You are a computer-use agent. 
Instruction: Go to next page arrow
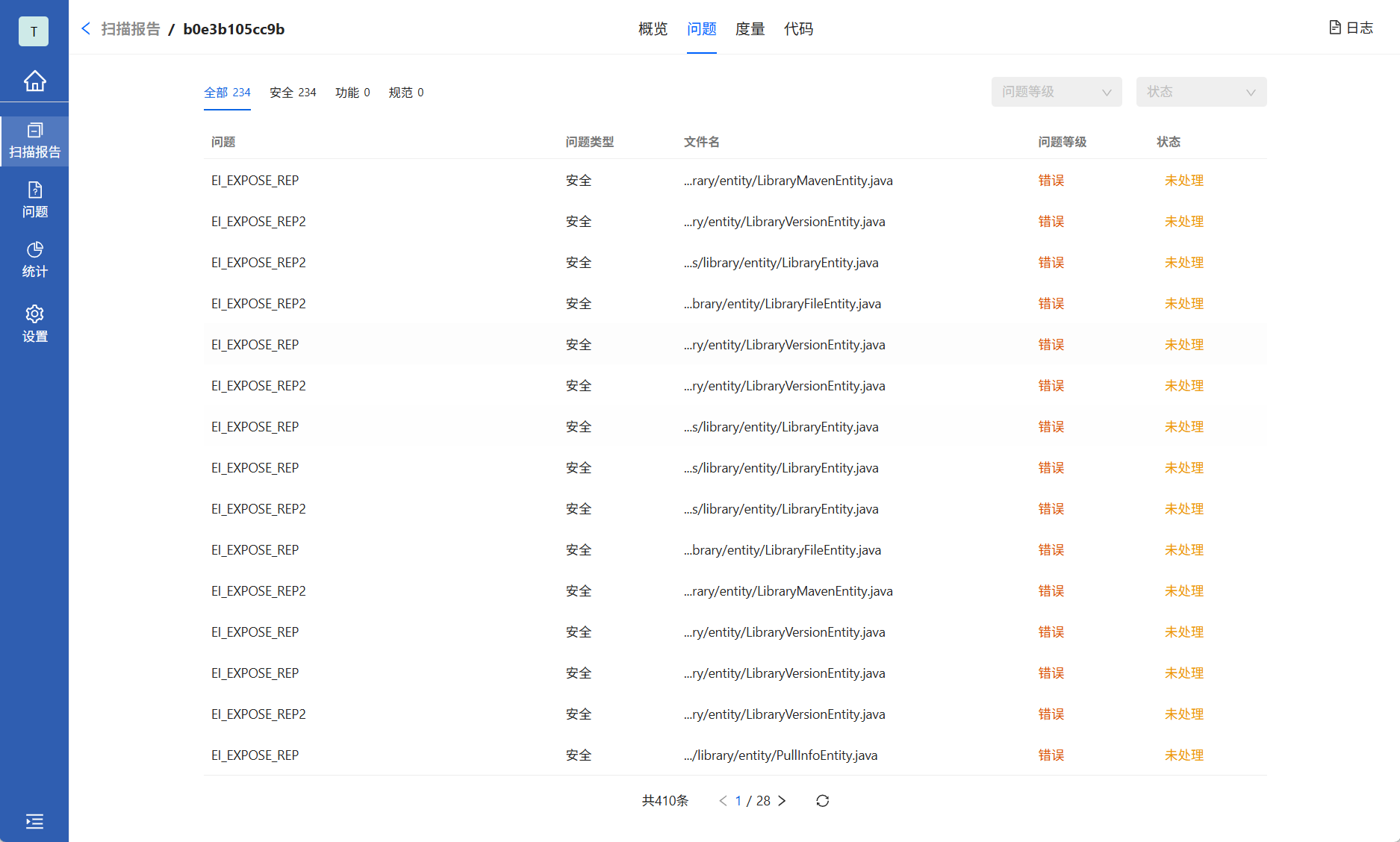pos(782,801)
